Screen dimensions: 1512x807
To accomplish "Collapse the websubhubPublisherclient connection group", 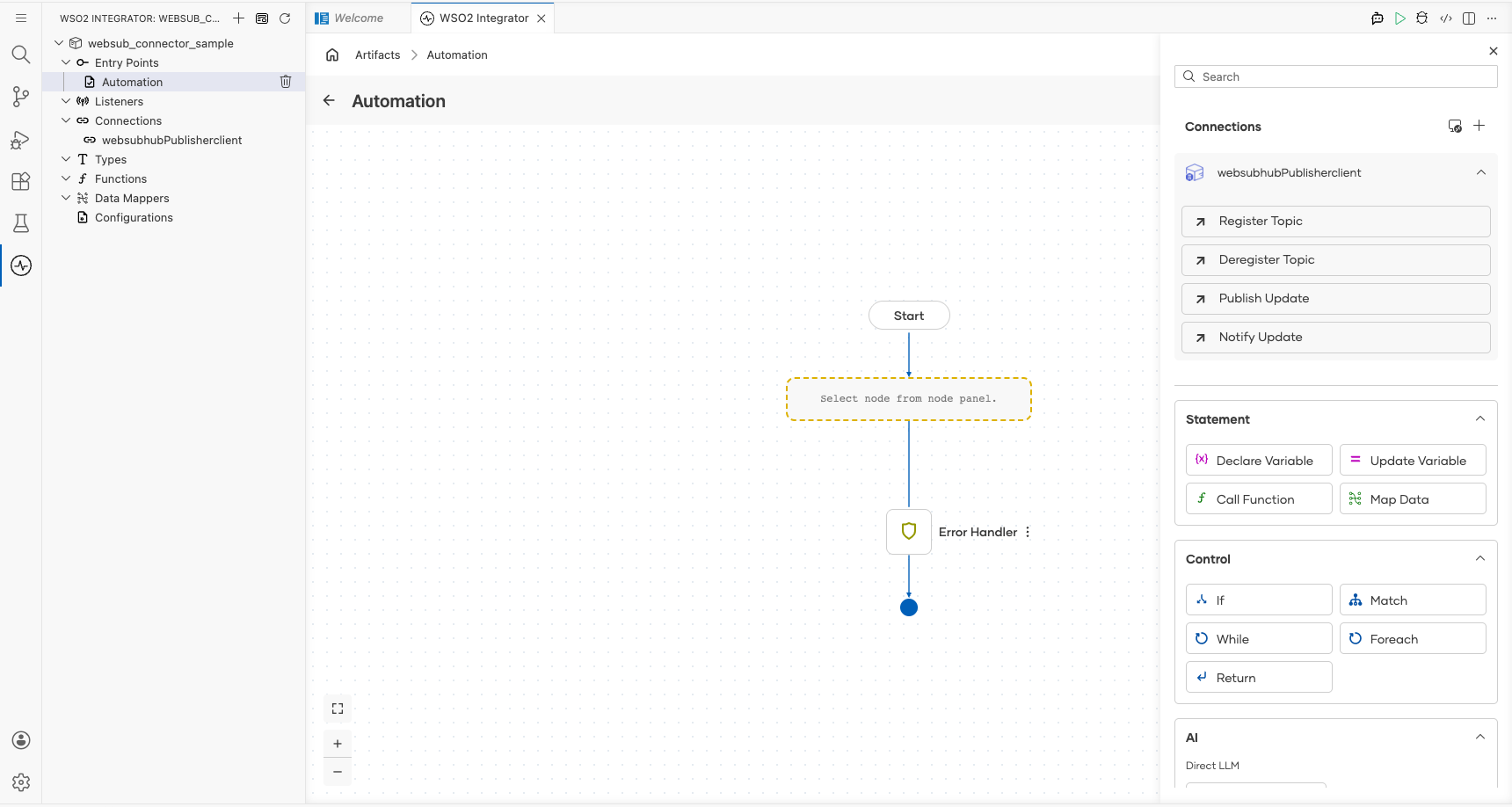I will tap(1481, 172).
